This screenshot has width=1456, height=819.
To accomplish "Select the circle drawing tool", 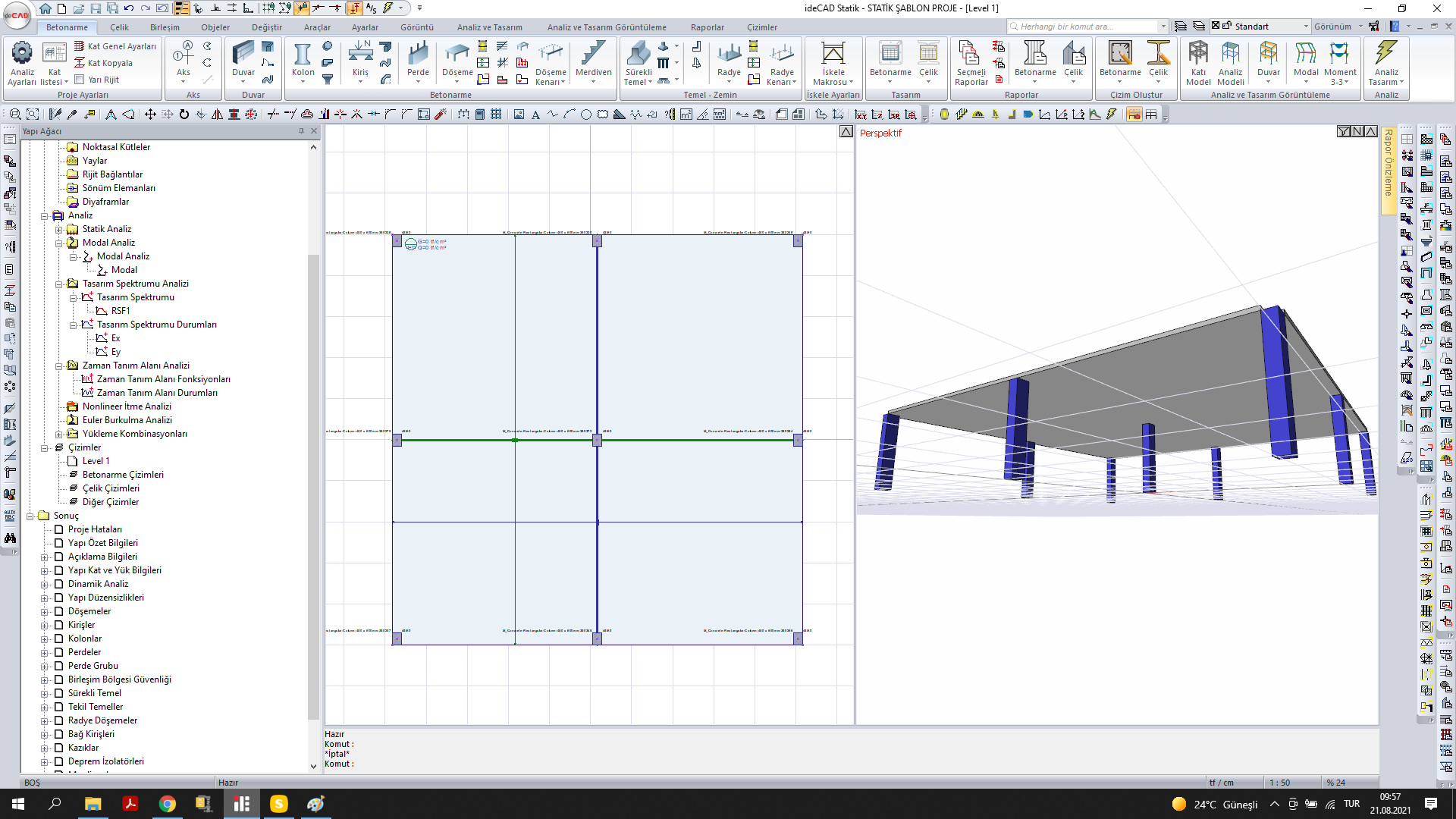I will [x=586, y=115].
